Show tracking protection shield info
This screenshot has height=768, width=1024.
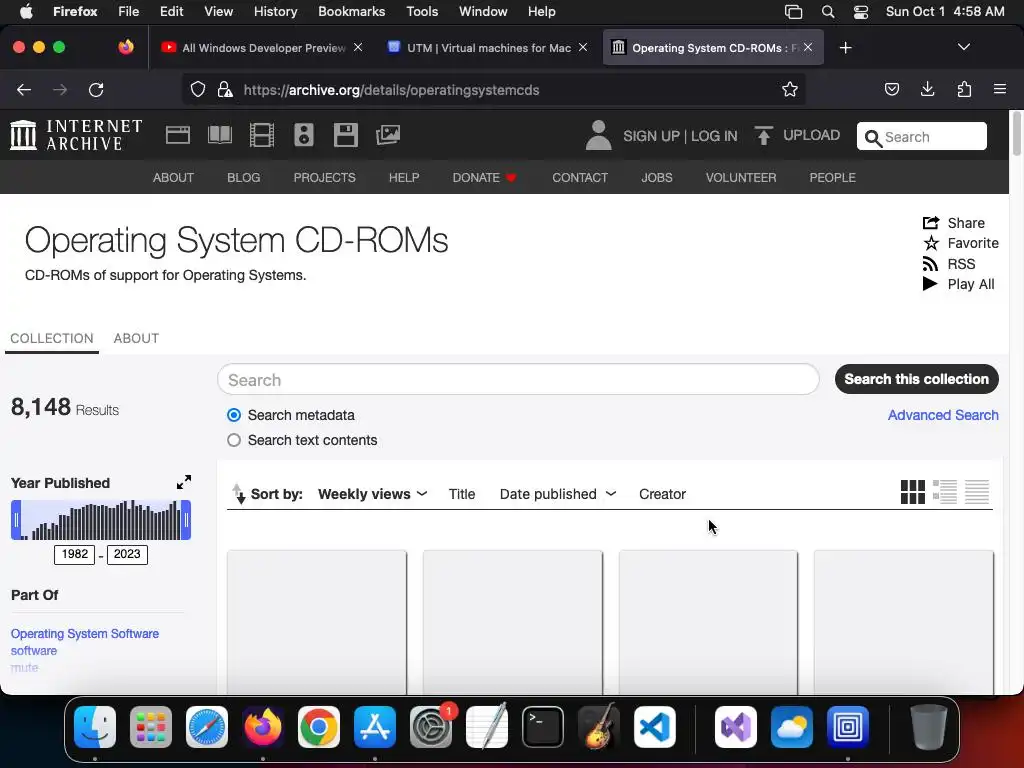[198, 89]
